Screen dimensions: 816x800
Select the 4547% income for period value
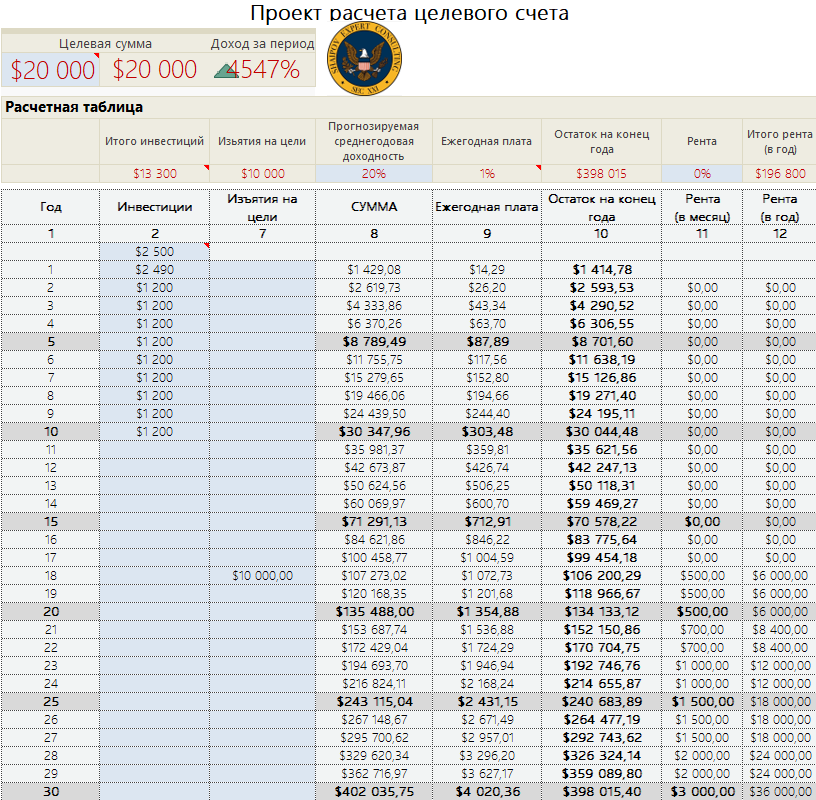(263, 69)
